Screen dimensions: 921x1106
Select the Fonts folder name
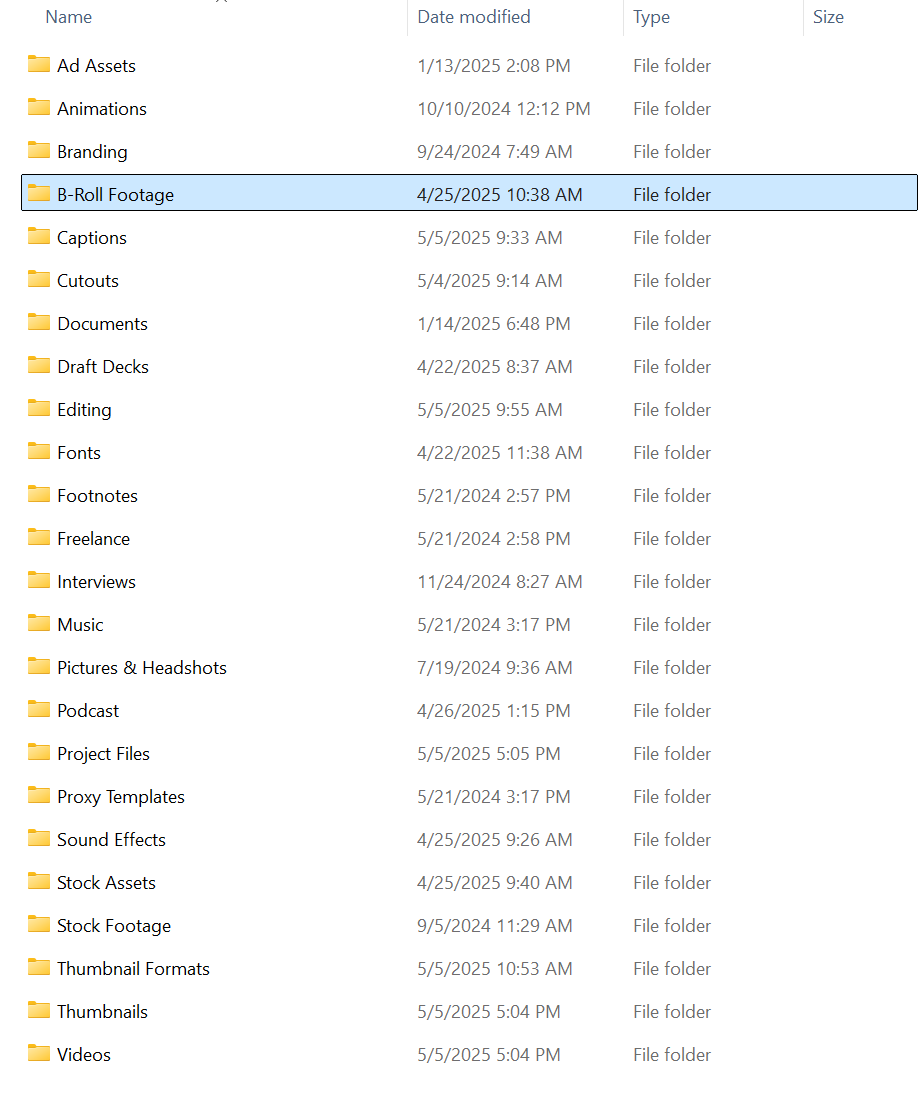[79, 453]
